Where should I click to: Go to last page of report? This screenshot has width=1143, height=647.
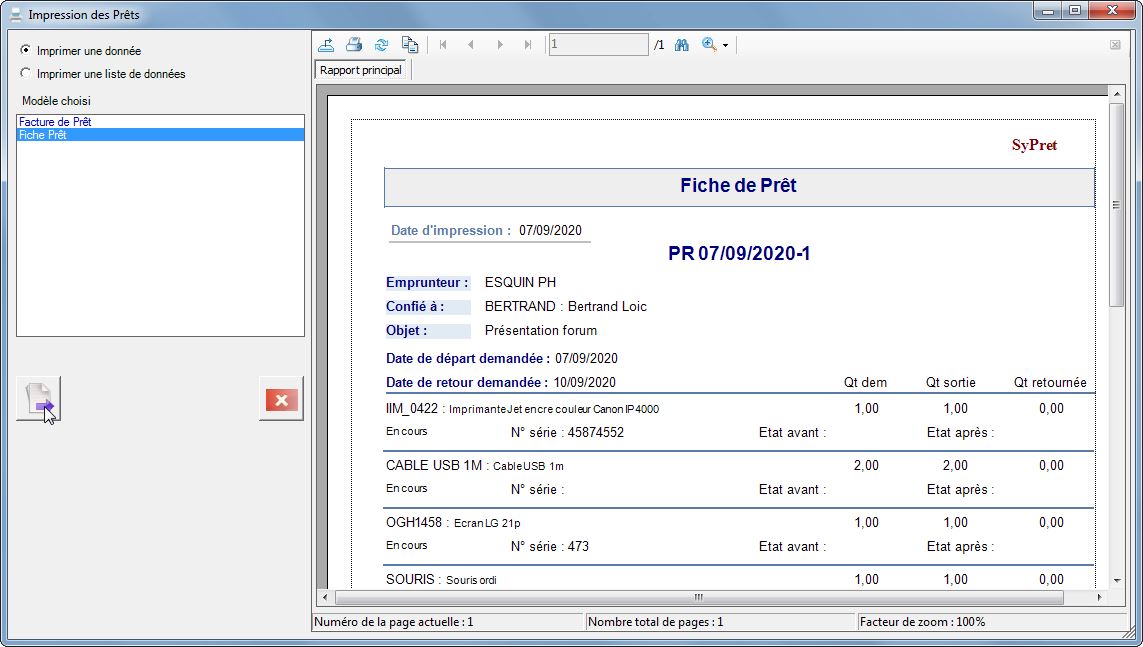point(528,44)
